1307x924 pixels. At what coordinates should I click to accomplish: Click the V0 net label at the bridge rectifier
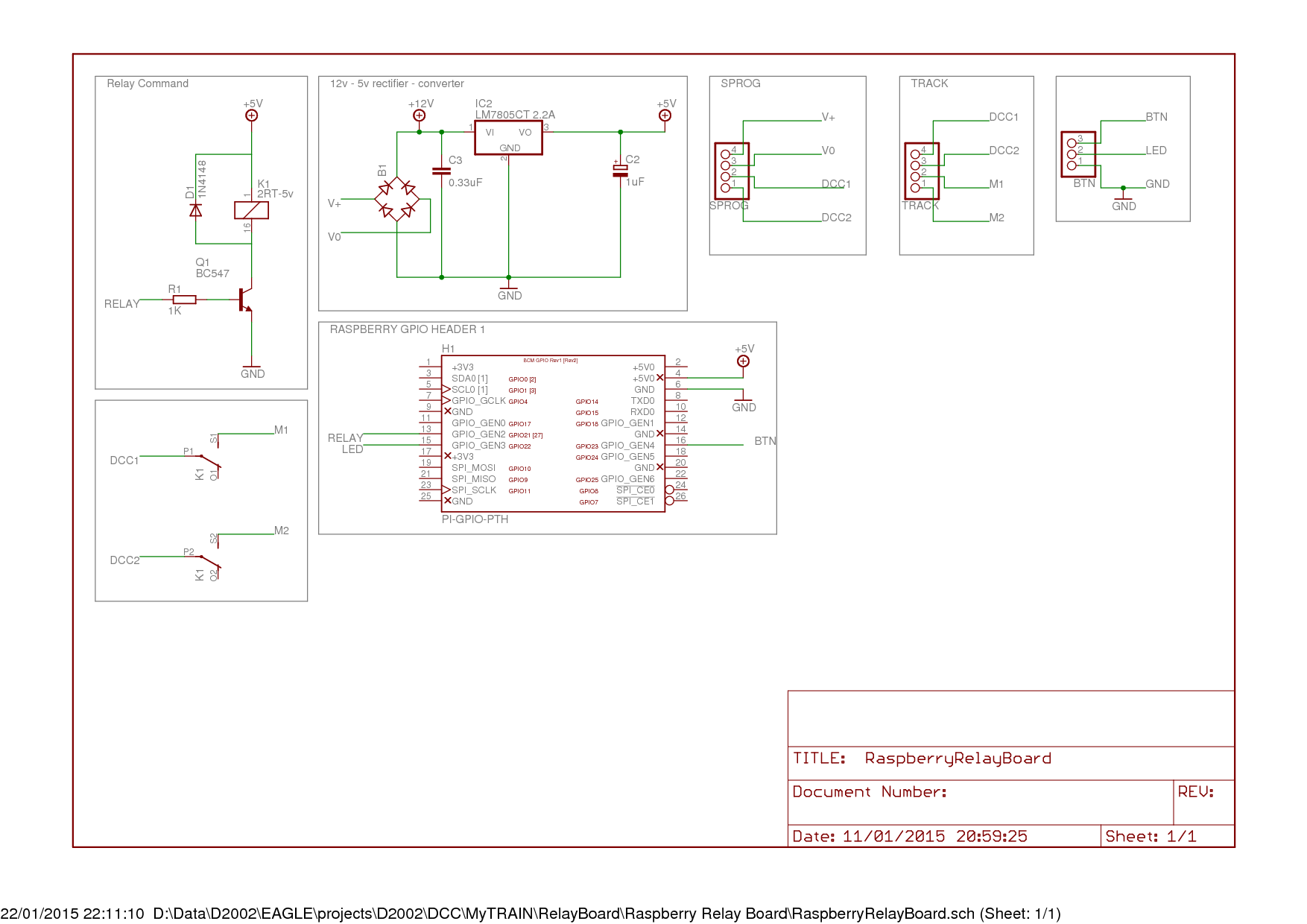(x=335, y=237)
